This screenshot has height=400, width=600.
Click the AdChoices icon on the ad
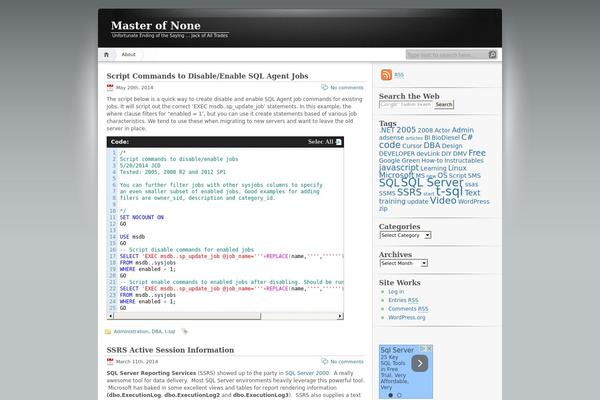click(423, 348)
